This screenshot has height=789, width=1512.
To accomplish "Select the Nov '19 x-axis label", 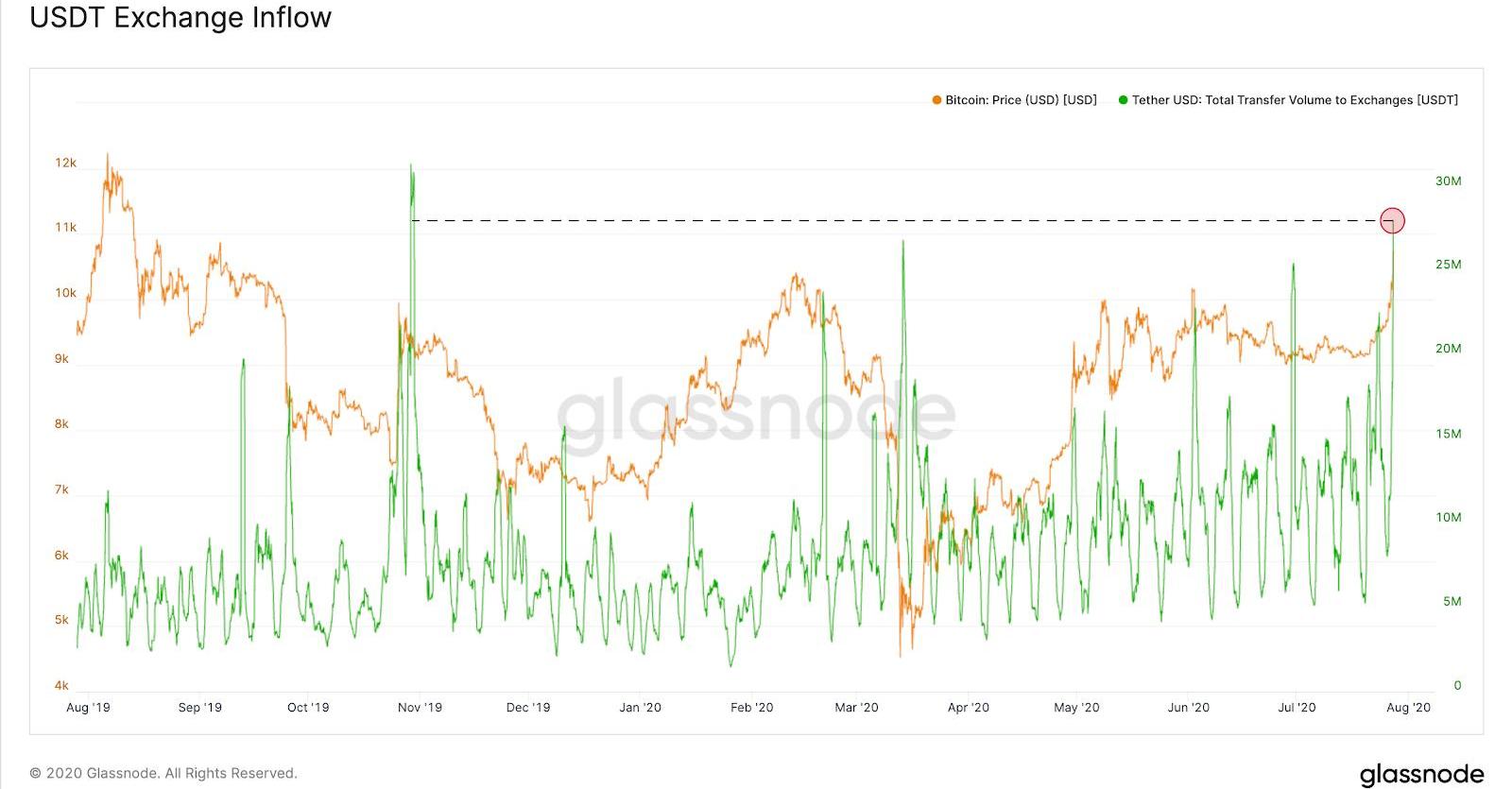I will (420, 708).
